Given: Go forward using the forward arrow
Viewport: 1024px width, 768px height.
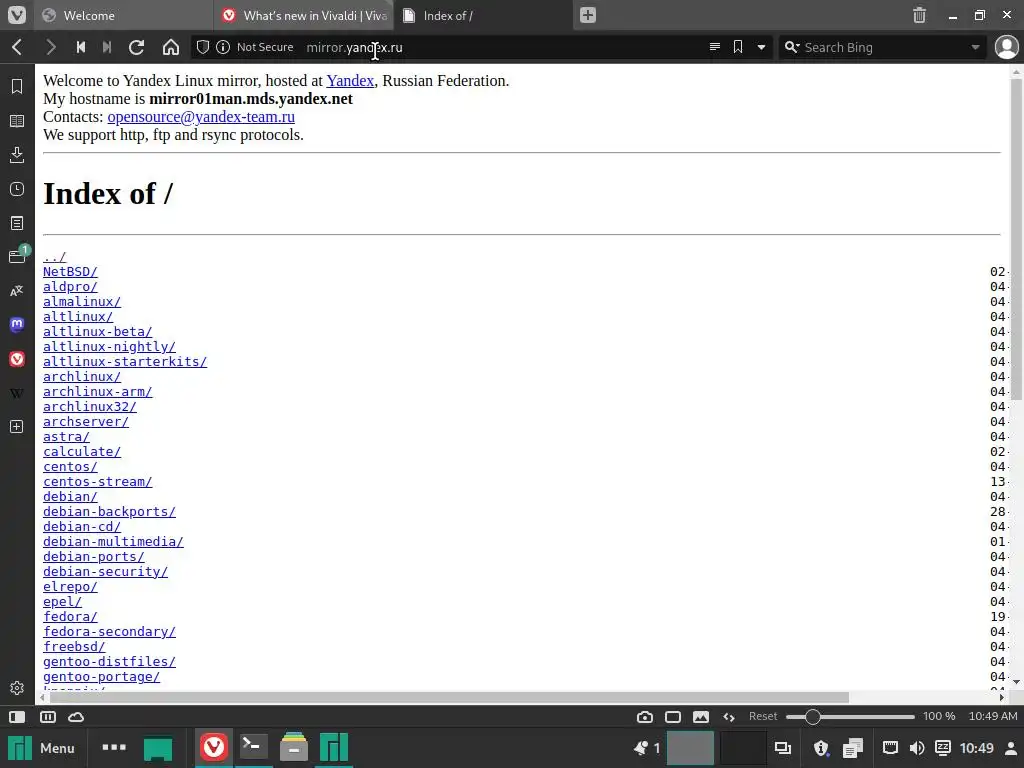Looking at the screenshot, I should 50,47.
